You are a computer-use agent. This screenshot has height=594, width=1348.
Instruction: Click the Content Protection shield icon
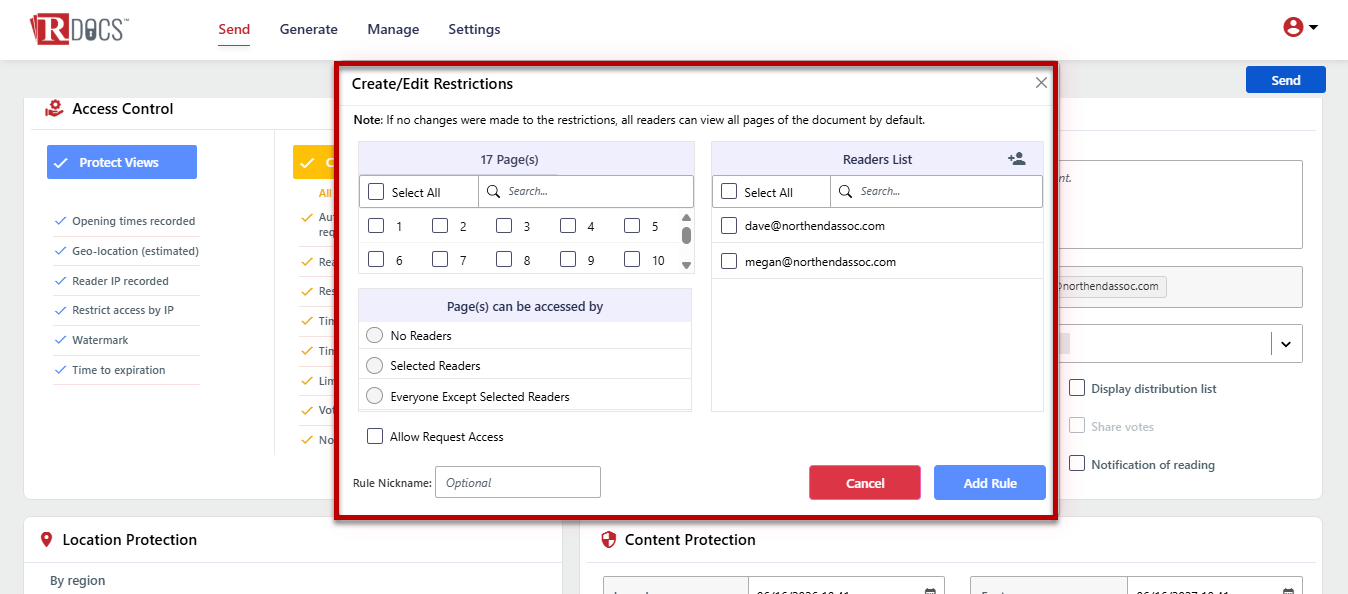click(608, 540)
